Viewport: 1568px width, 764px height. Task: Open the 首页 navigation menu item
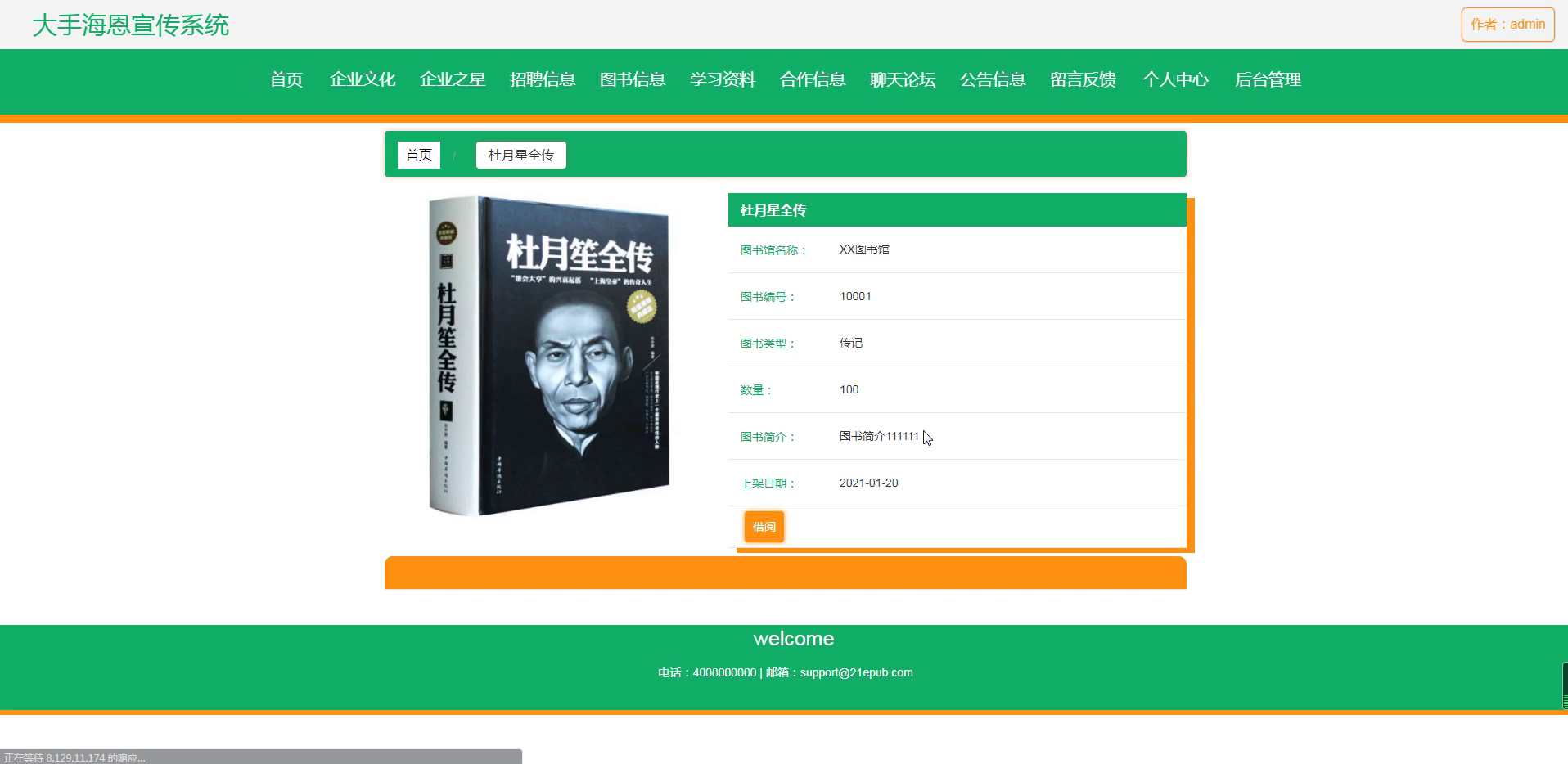click(x=286, y=79)
